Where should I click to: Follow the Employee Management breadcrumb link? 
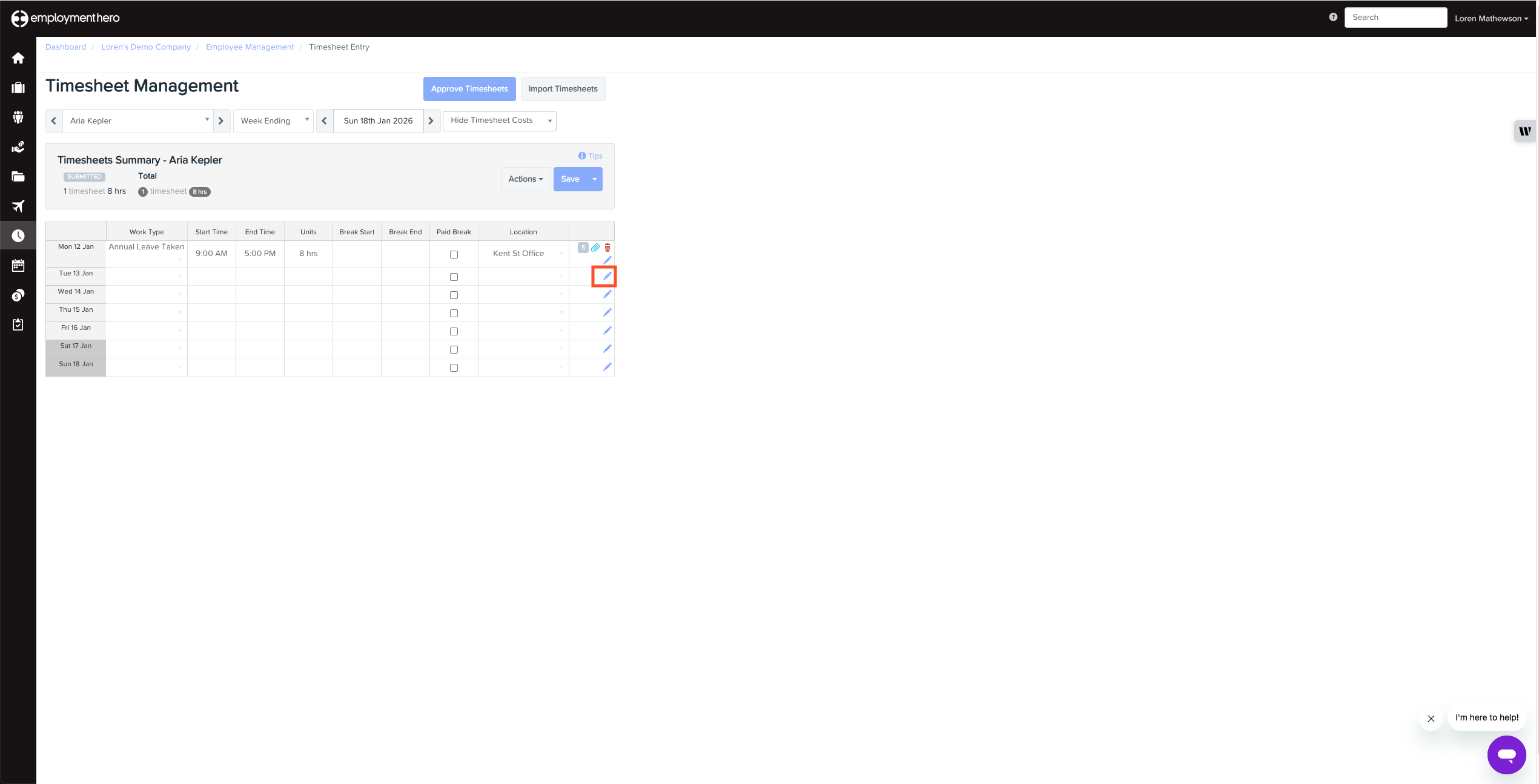point(250,47)
